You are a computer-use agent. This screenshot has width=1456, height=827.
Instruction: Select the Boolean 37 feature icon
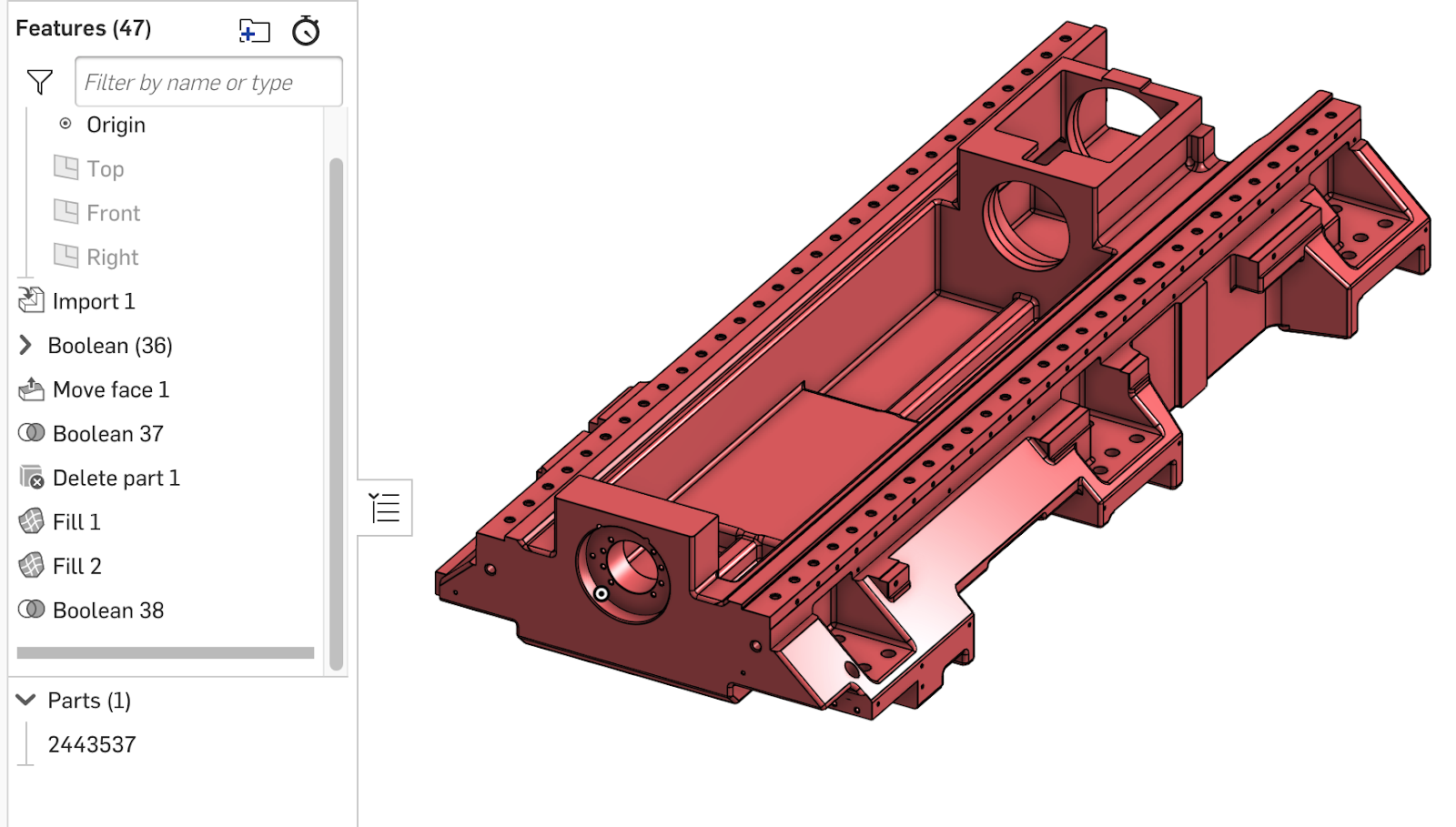pos(32,433)
